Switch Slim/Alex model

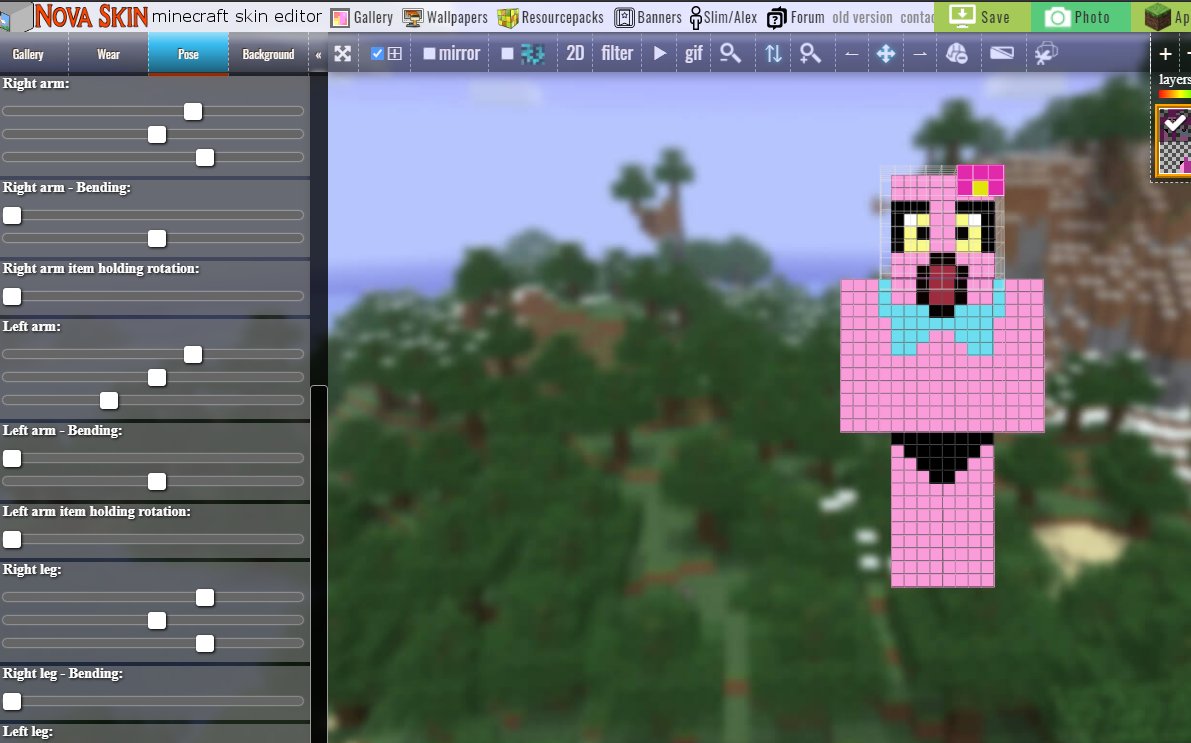click(x=723, y=17)
